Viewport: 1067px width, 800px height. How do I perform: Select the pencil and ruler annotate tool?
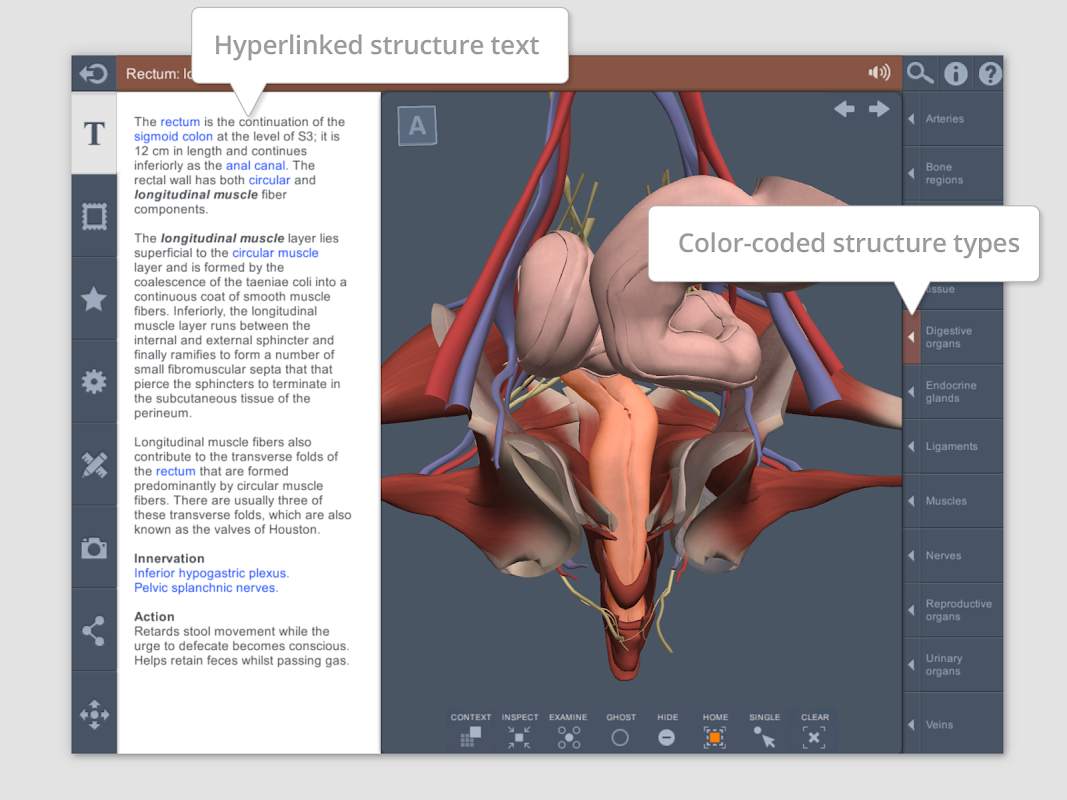[x=94, y=464]
